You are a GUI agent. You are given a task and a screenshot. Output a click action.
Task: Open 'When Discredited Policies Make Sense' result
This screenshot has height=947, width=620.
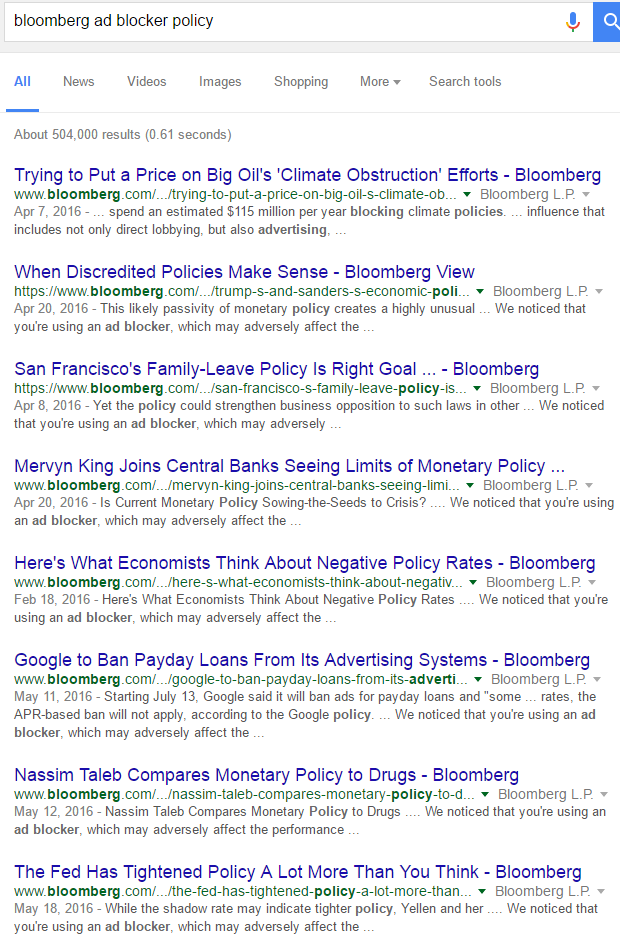244,272
